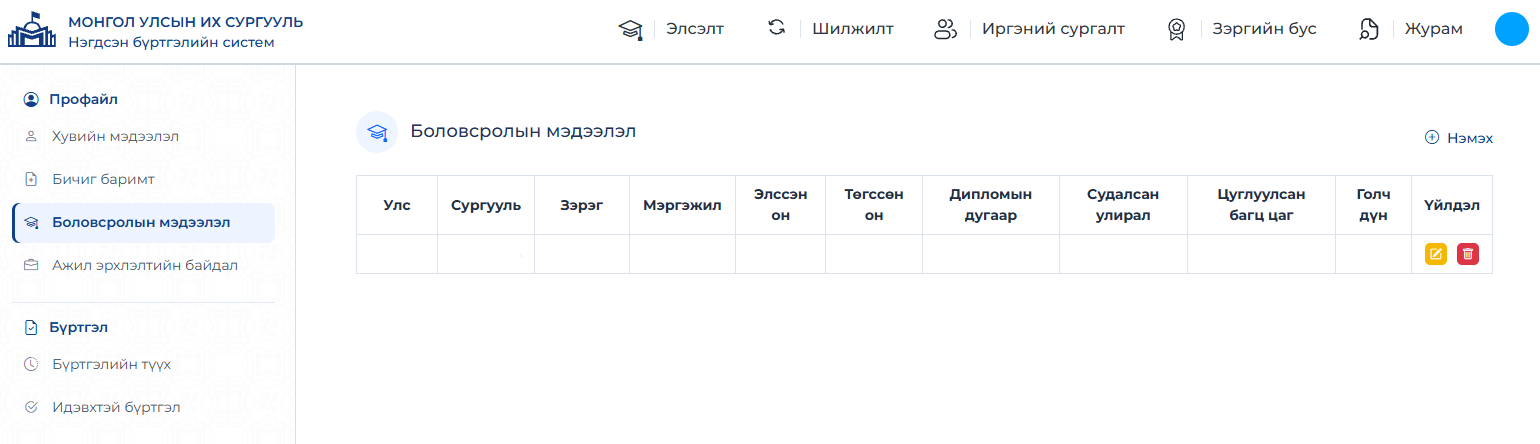Click the Боловсролын мэдээлэл page heading
1540x444 pixels.
[x=523, y=131]
